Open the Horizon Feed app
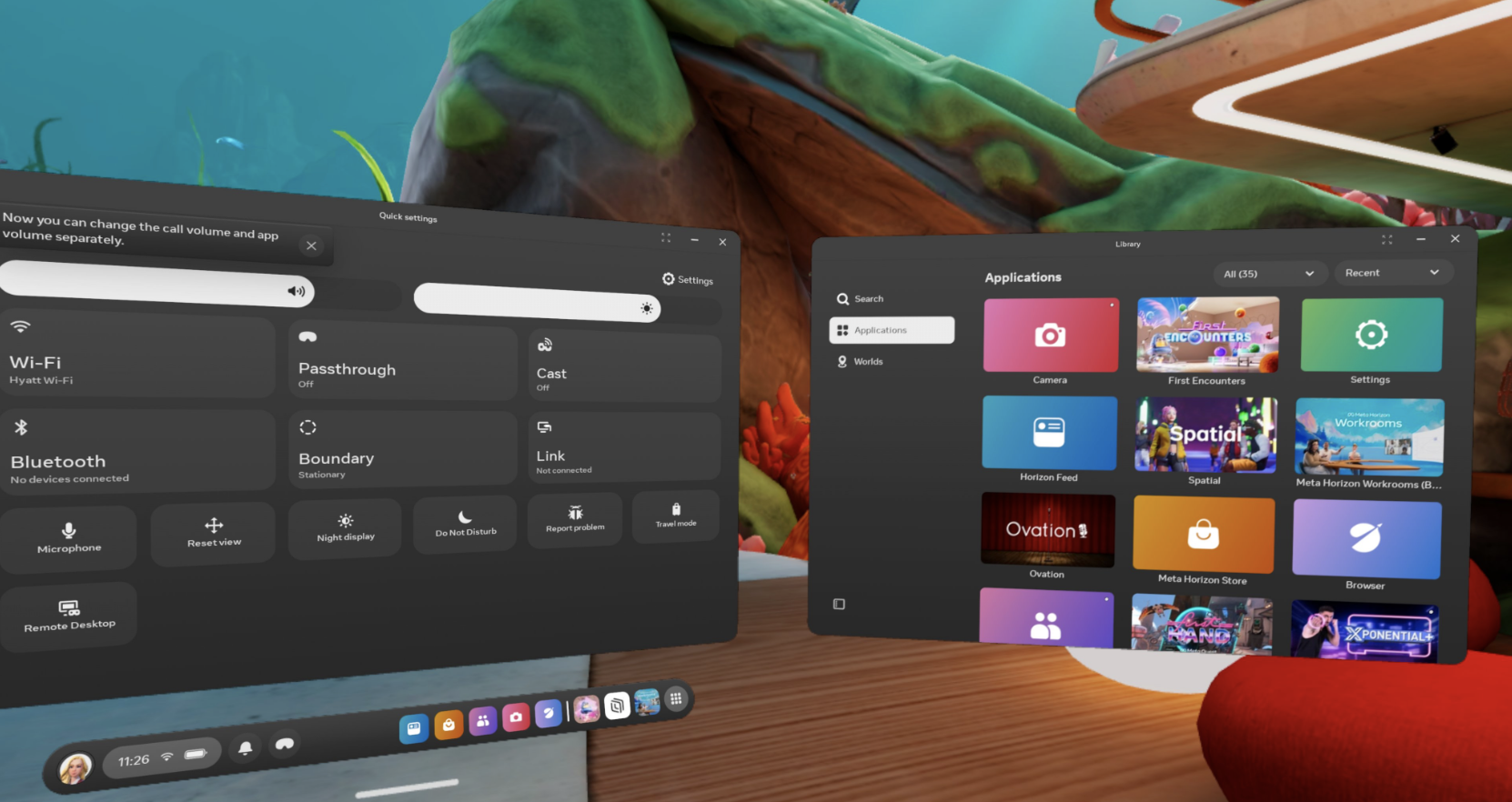This screenshot has height=802, width=1512. click(1049, 433)
